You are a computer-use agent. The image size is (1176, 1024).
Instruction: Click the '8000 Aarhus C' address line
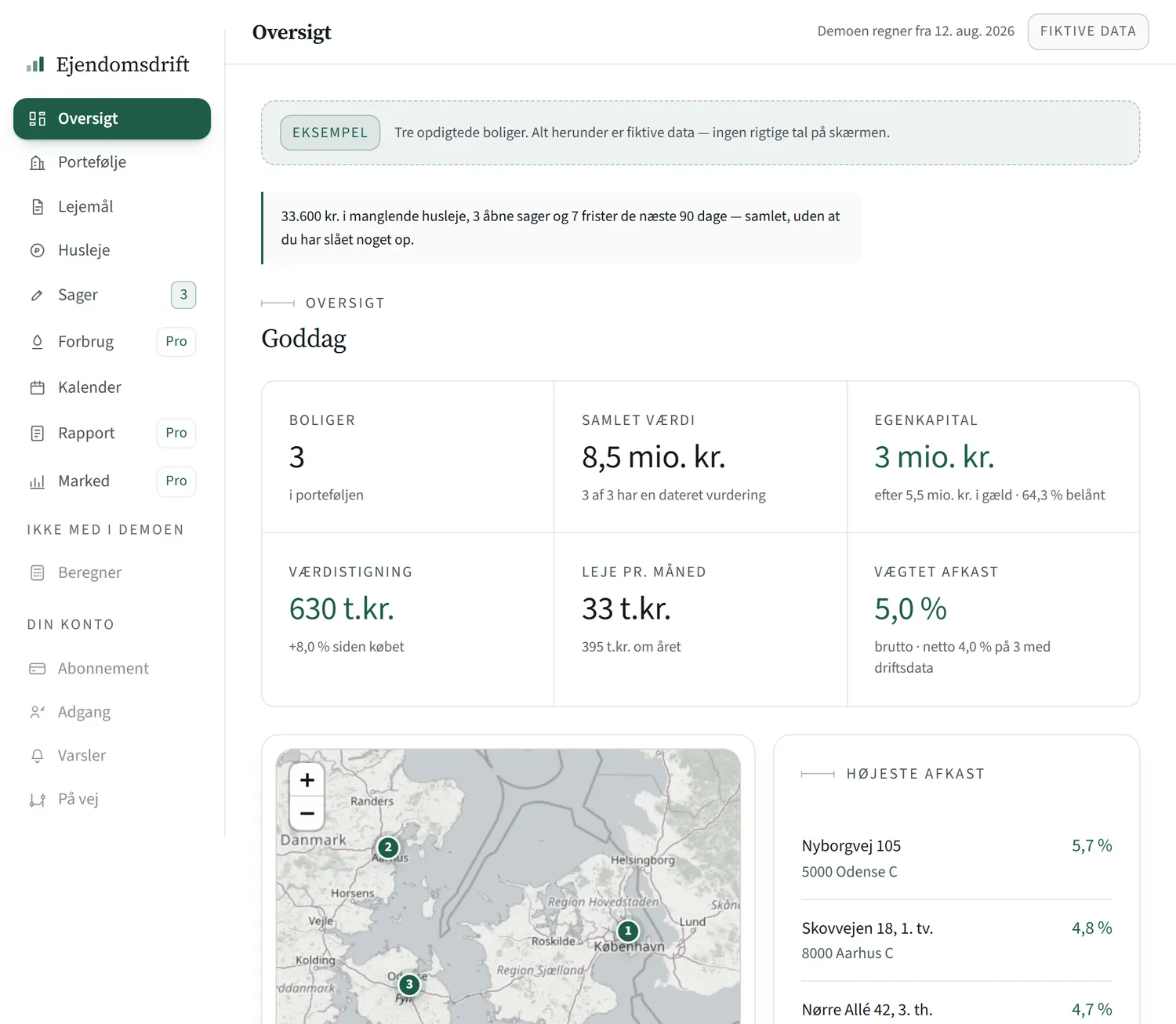click(x=848, y=953)
